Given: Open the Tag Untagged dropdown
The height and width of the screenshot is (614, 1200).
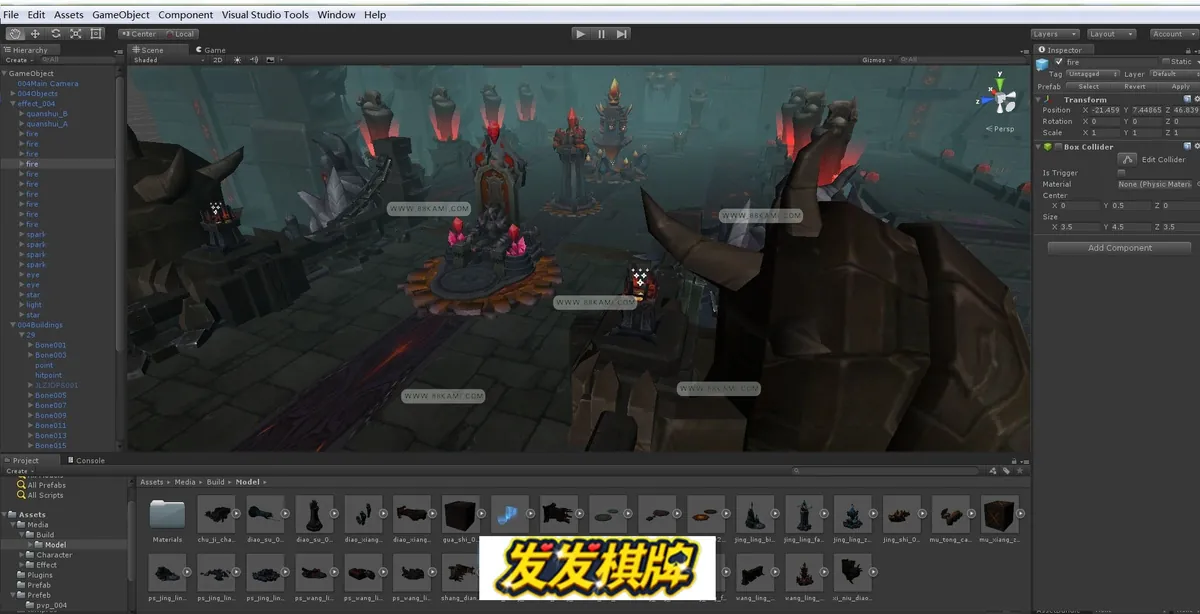Looking at the screenshot, I should 1091,74.
